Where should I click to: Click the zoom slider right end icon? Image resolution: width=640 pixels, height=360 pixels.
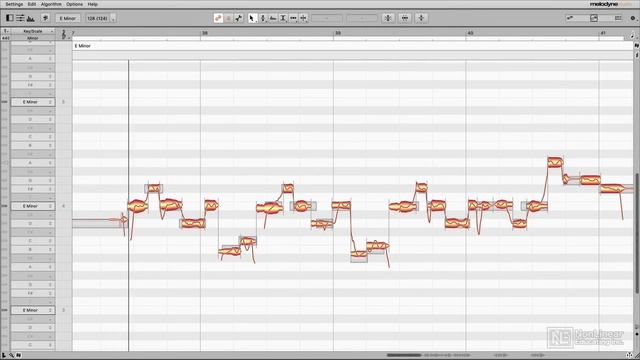(618, 18)
